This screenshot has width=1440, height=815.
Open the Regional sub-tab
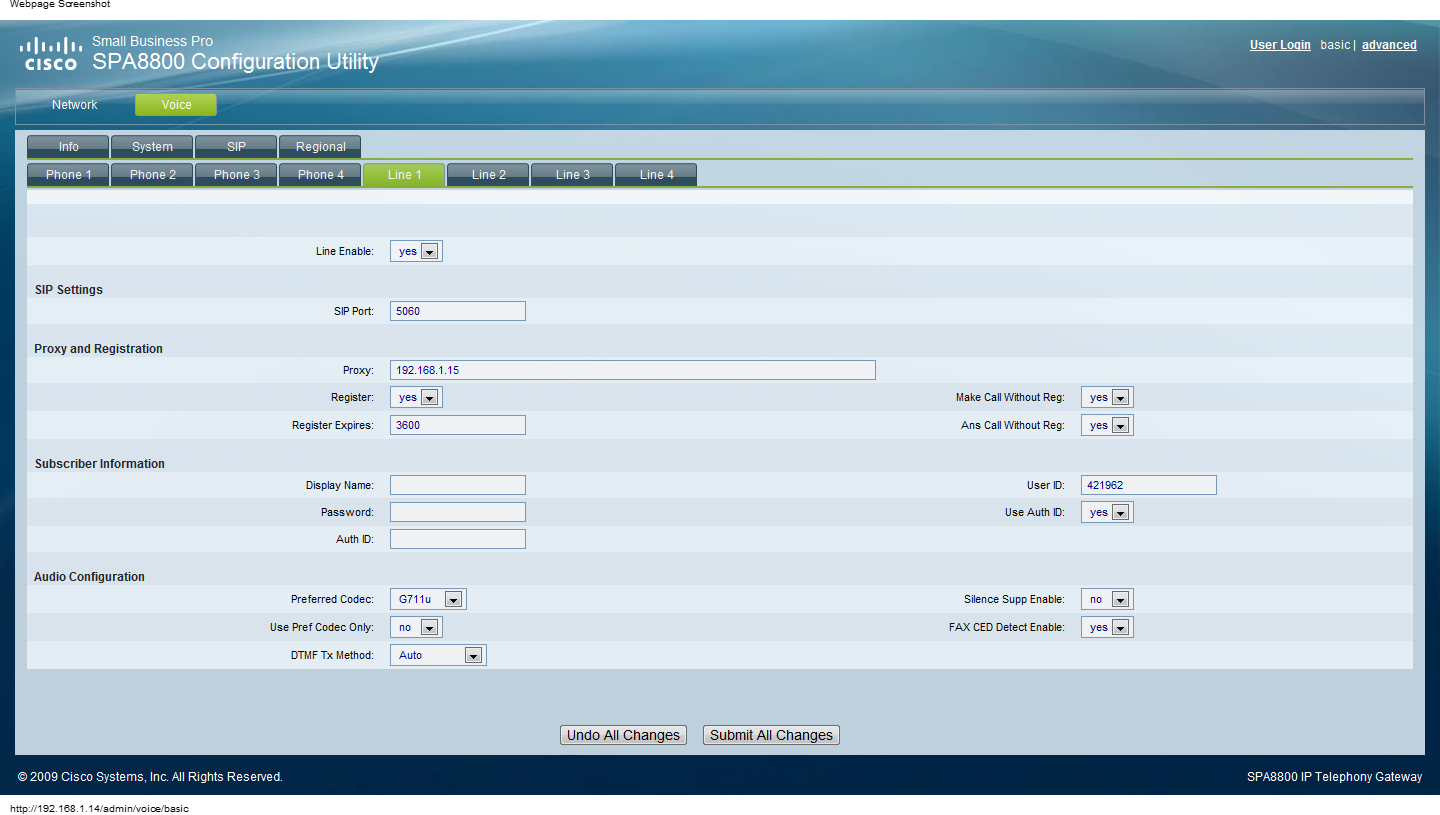pyautogui.click(x=320, y=147)
